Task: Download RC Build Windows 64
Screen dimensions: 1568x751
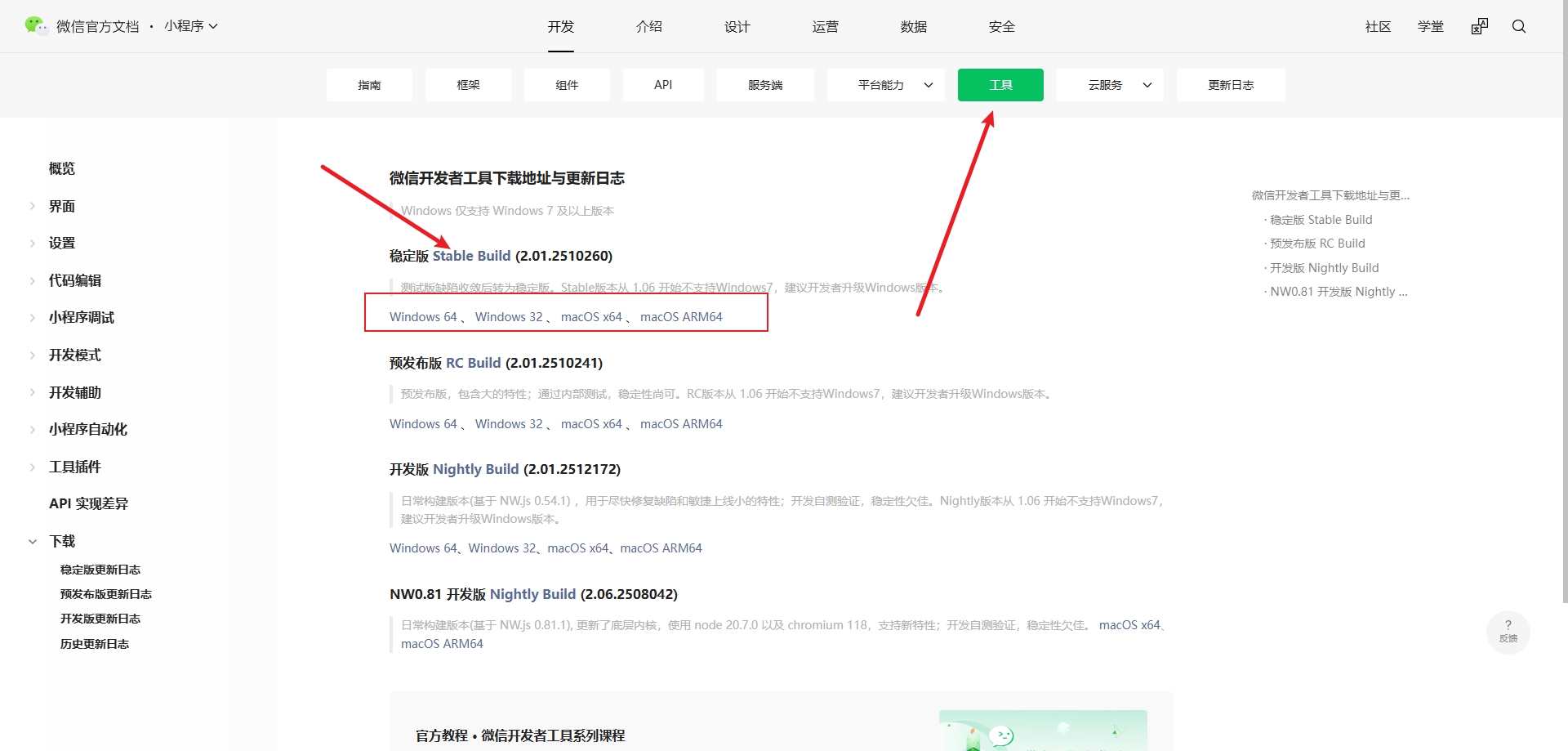Action: click(x=423, y=424)
